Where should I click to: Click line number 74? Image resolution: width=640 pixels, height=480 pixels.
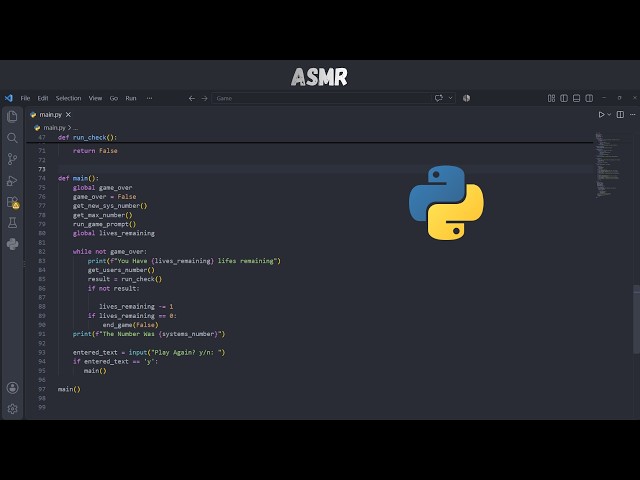42,178
